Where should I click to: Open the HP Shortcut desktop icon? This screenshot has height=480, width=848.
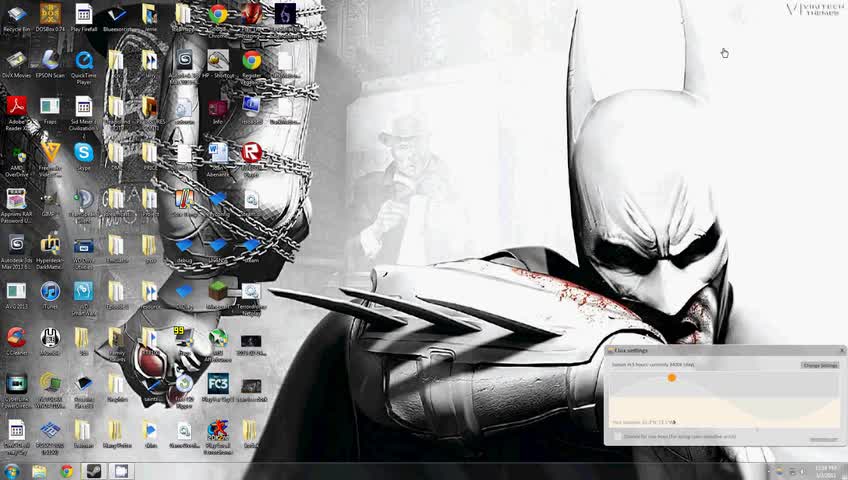point(218,64)
